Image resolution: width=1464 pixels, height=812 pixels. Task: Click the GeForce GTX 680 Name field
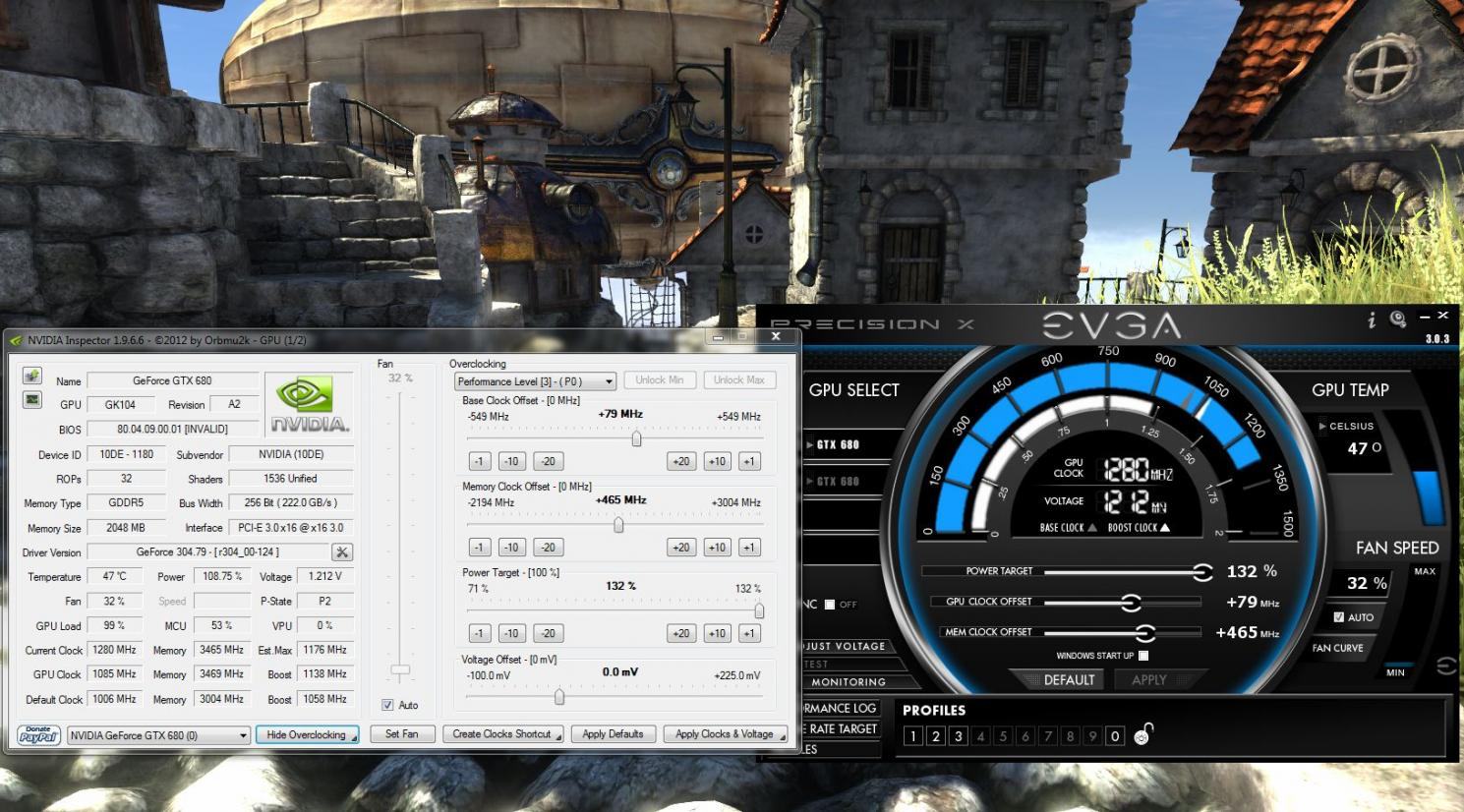point(172,380)
